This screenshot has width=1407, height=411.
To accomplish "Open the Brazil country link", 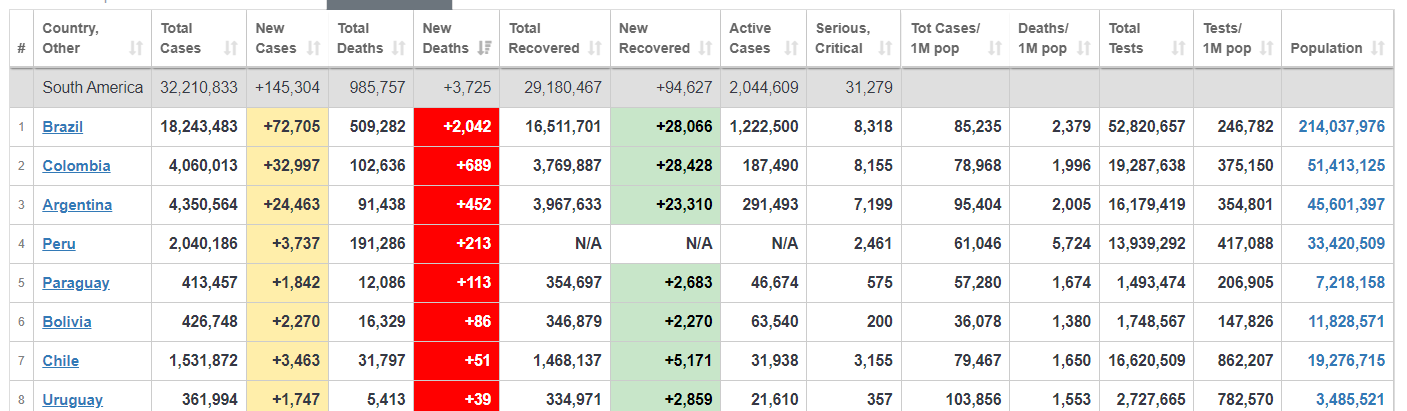I will pos(62,127).
